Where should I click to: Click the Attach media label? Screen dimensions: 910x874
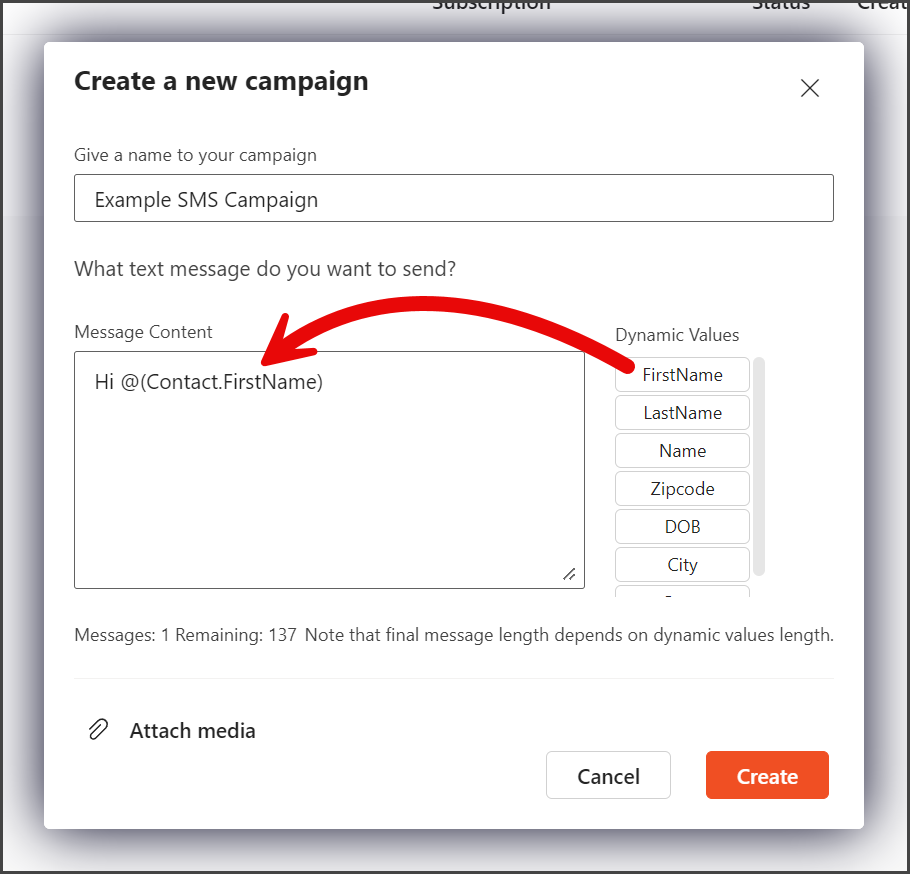click(193, 730)
